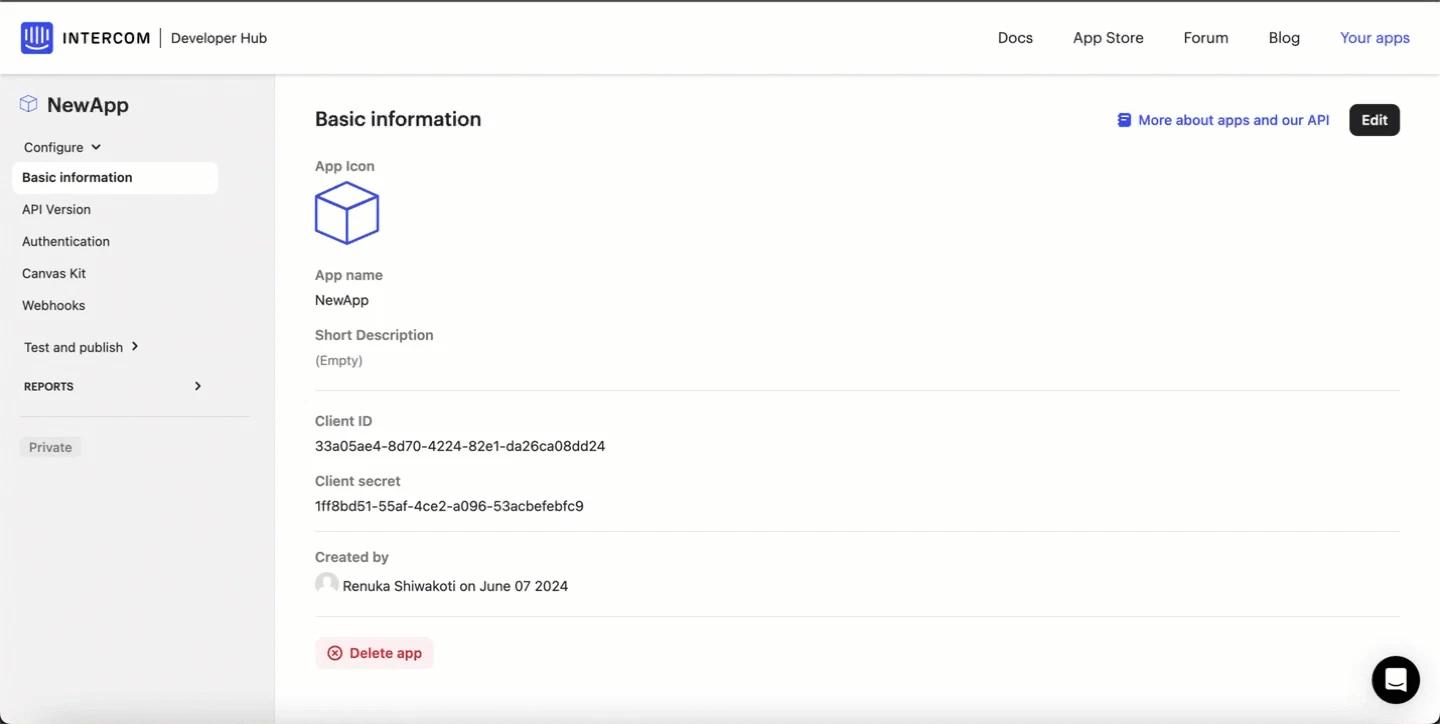Viewport: 1440px width, 724px height.
Task: Open Basic information page
Action: [115, 178]
